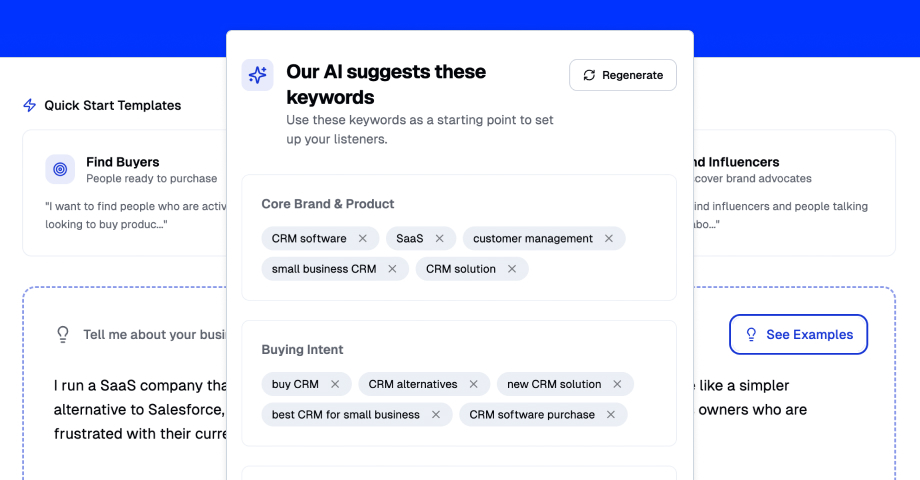Delete the 'CRM solution' tag
Screen dimensions: 920x480
click(x=512, y=269)
